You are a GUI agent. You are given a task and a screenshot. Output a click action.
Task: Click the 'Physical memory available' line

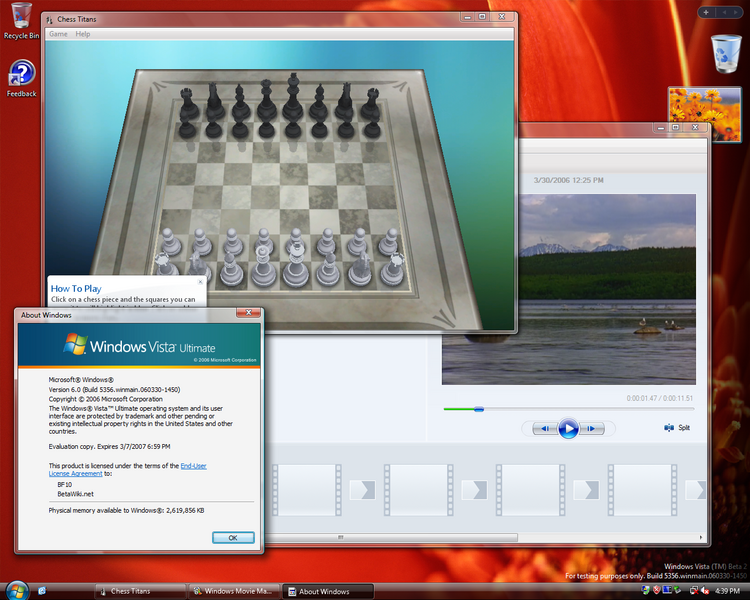click(126, 511)
